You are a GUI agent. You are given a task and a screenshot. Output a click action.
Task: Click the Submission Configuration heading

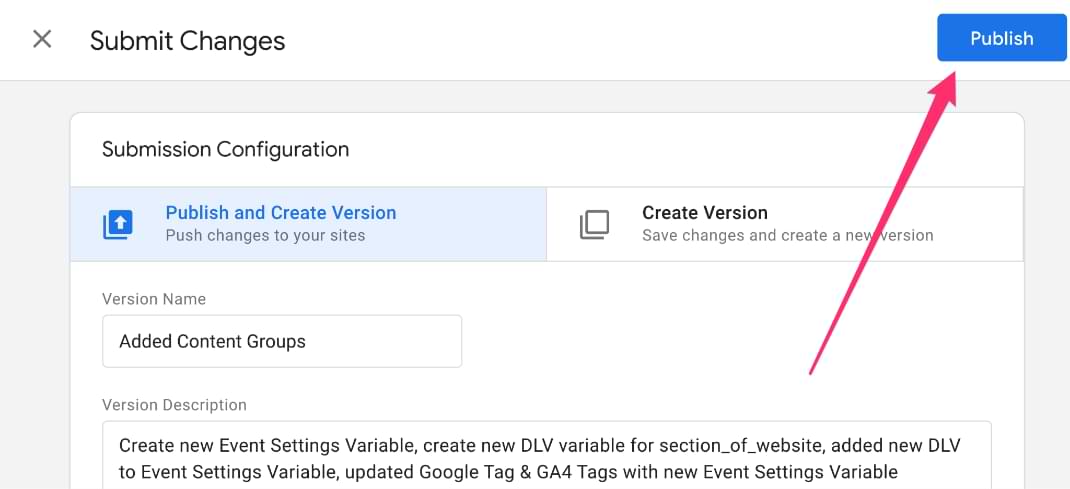pyautogui.click(x=225, y=149)
